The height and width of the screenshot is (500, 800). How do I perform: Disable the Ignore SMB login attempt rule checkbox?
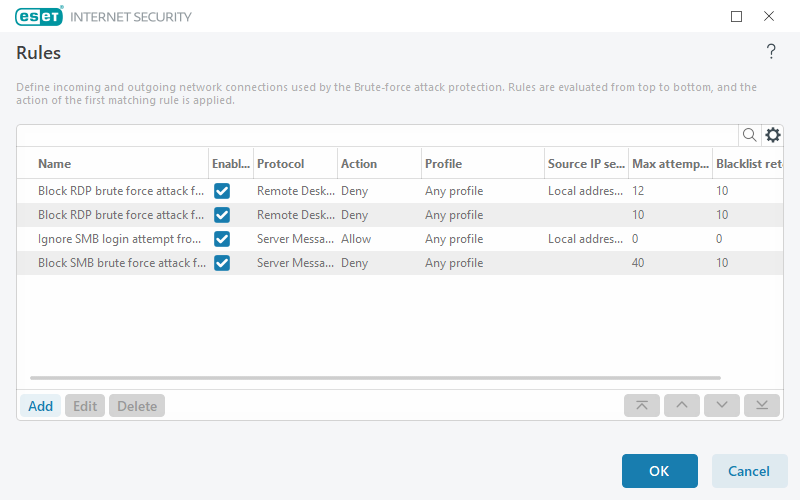pyautogui.click(x=222, y=239)
